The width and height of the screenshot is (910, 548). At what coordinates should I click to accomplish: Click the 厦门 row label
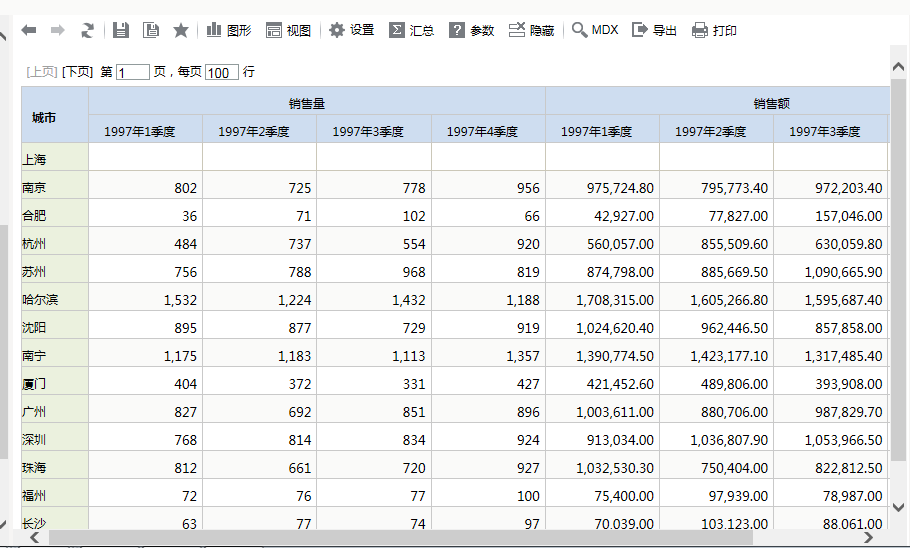click(x=55, y=381)
